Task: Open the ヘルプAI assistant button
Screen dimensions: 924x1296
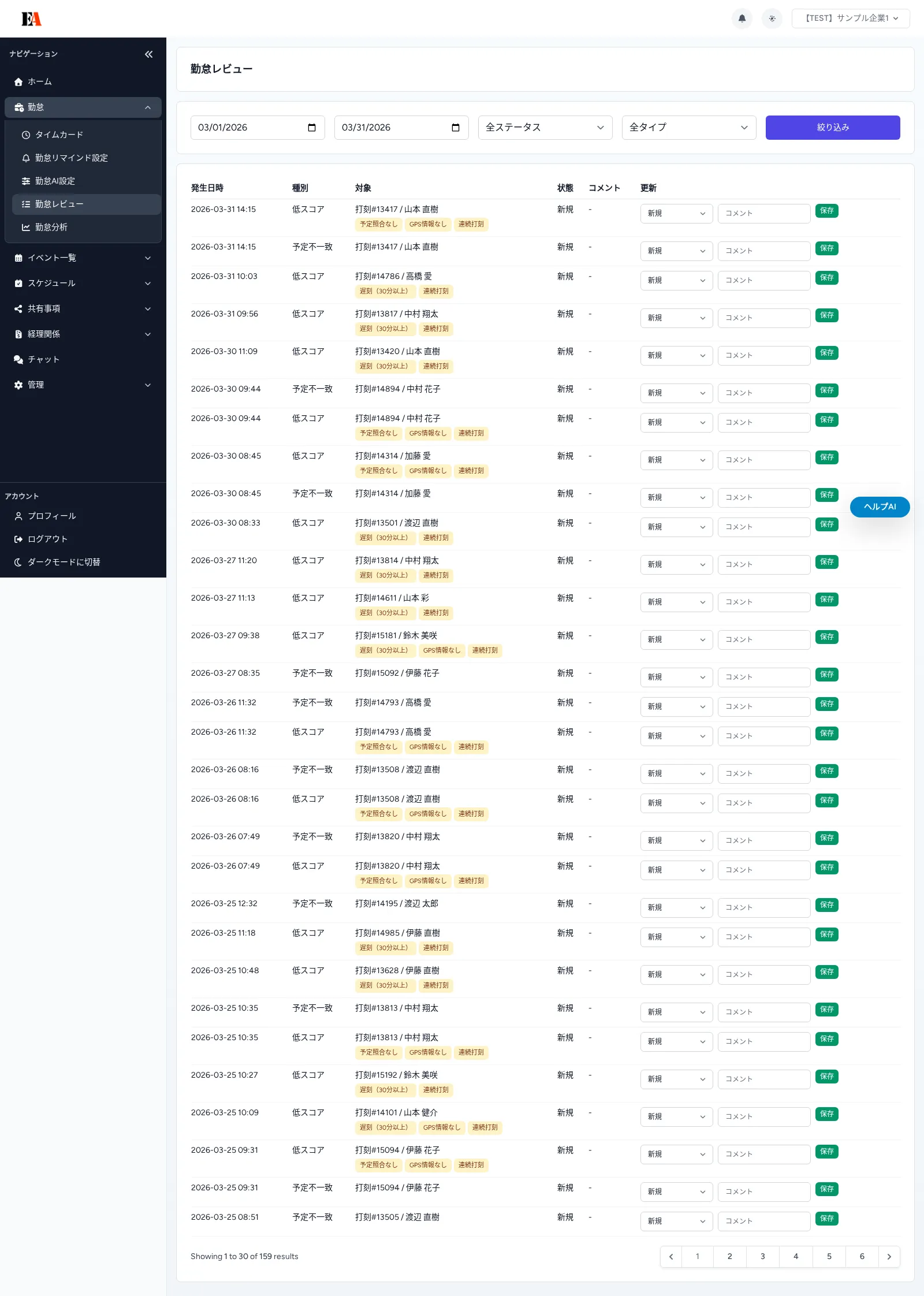Action: coord(880,507)
